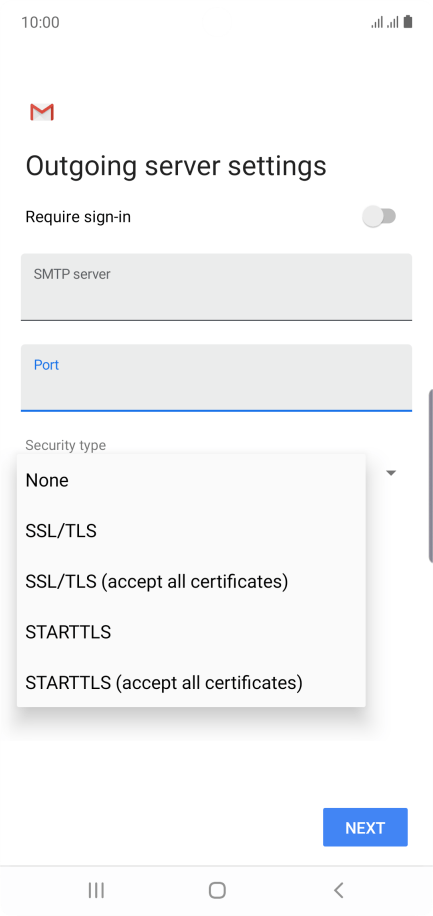The height and width of the screenshot is (916, 433).
Task: Select None as security type
Action: 191,480
